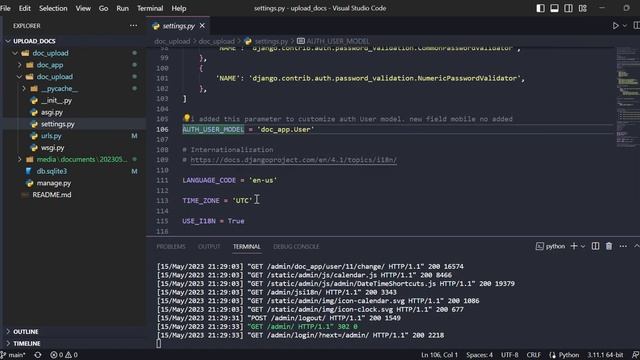Select the python terminal shell label
Image resolution: width=640 pixels, height=360 pixels.
(551, 246)
